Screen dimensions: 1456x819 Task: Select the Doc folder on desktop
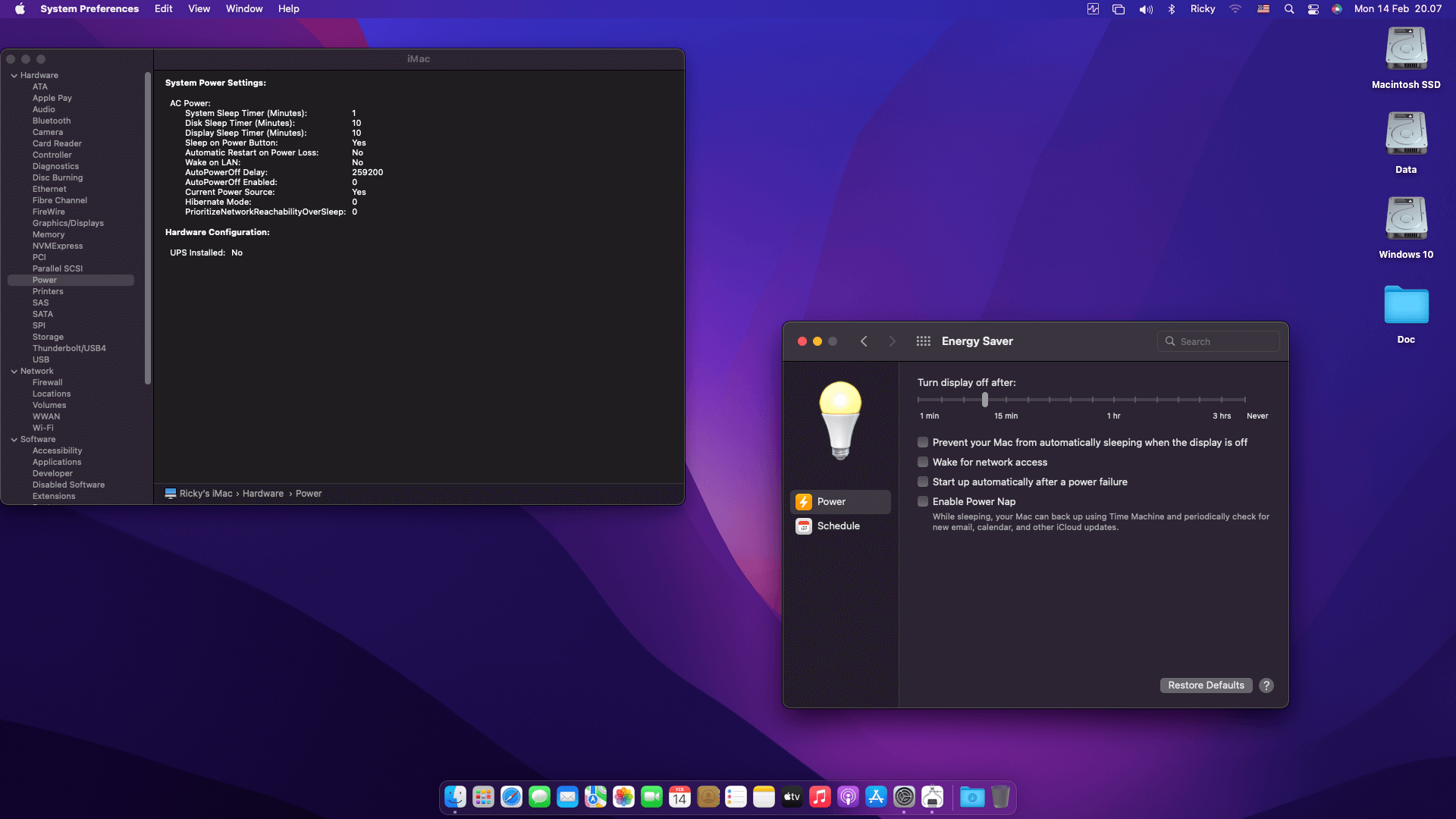point(1406,314)
